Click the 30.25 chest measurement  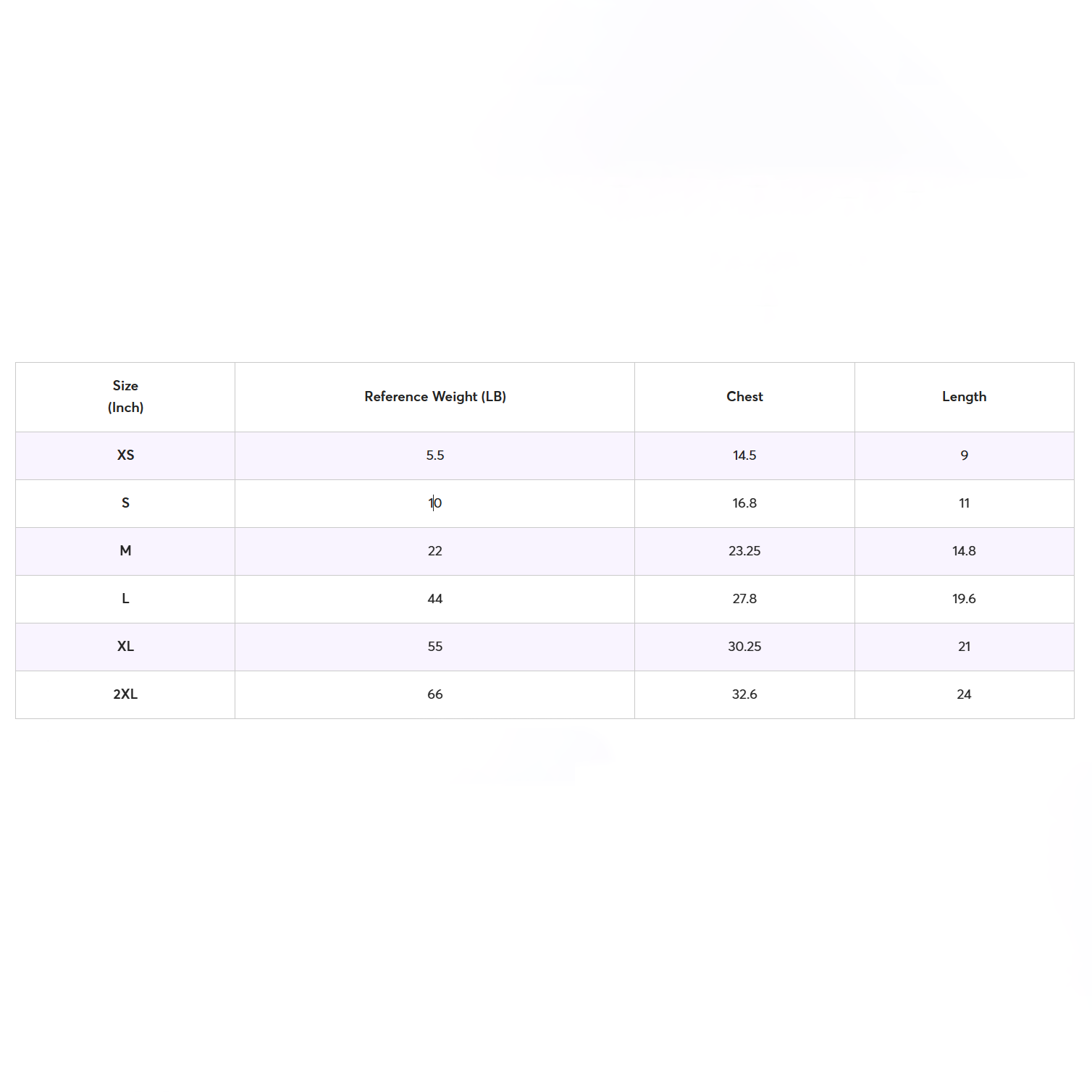(744, 647)
